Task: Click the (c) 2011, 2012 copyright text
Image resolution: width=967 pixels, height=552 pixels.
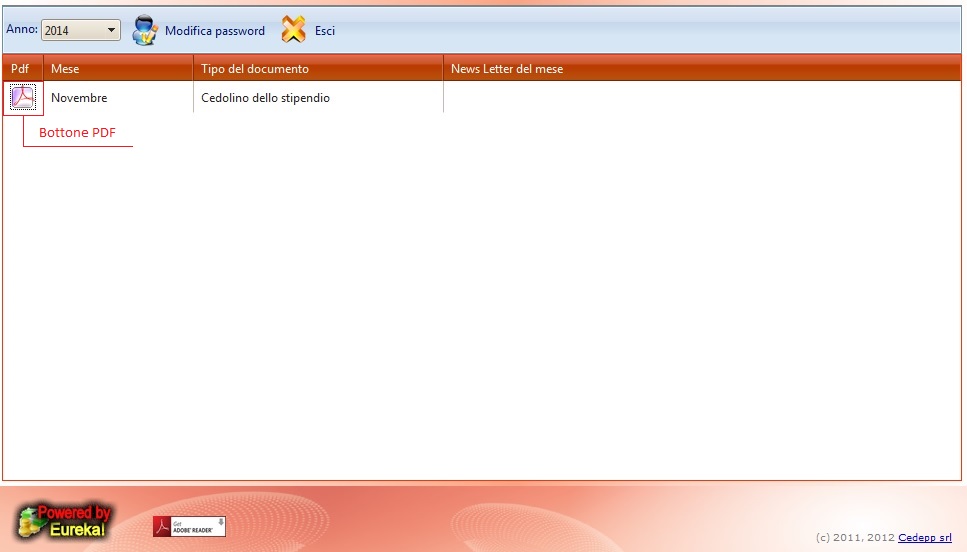Action: tap(855, 538)
